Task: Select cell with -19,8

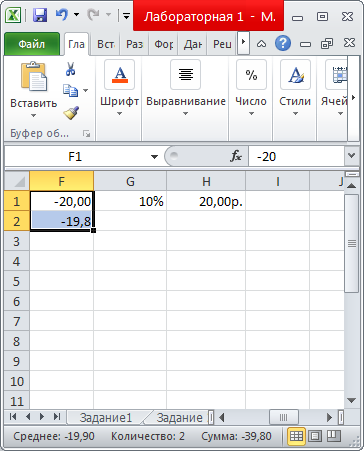Action: (x=62, y=221)
